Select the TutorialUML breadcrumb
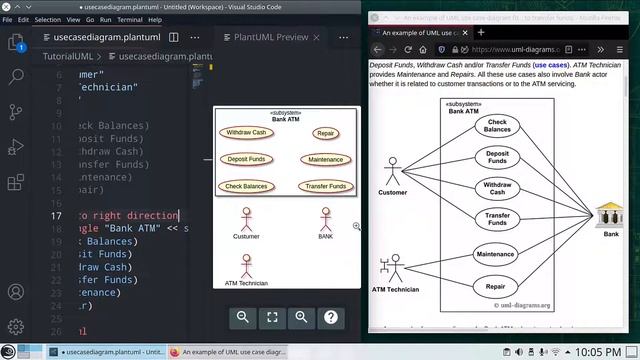The height and width of the screenshot is (360, 640). coord(68,56)
